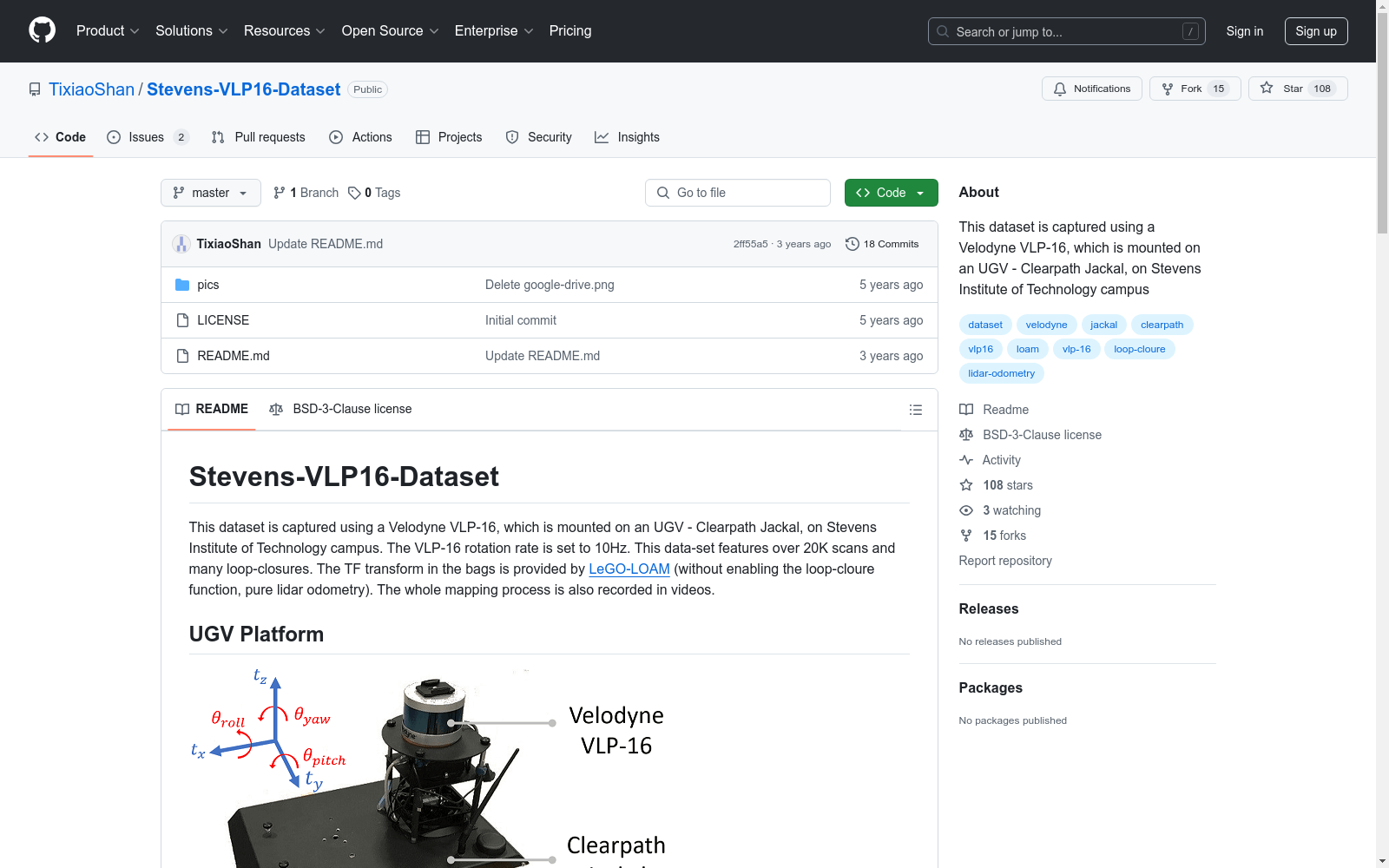1389x868 pixels.
Task: Click the dataset topic tag
Action: click(985, 325)
